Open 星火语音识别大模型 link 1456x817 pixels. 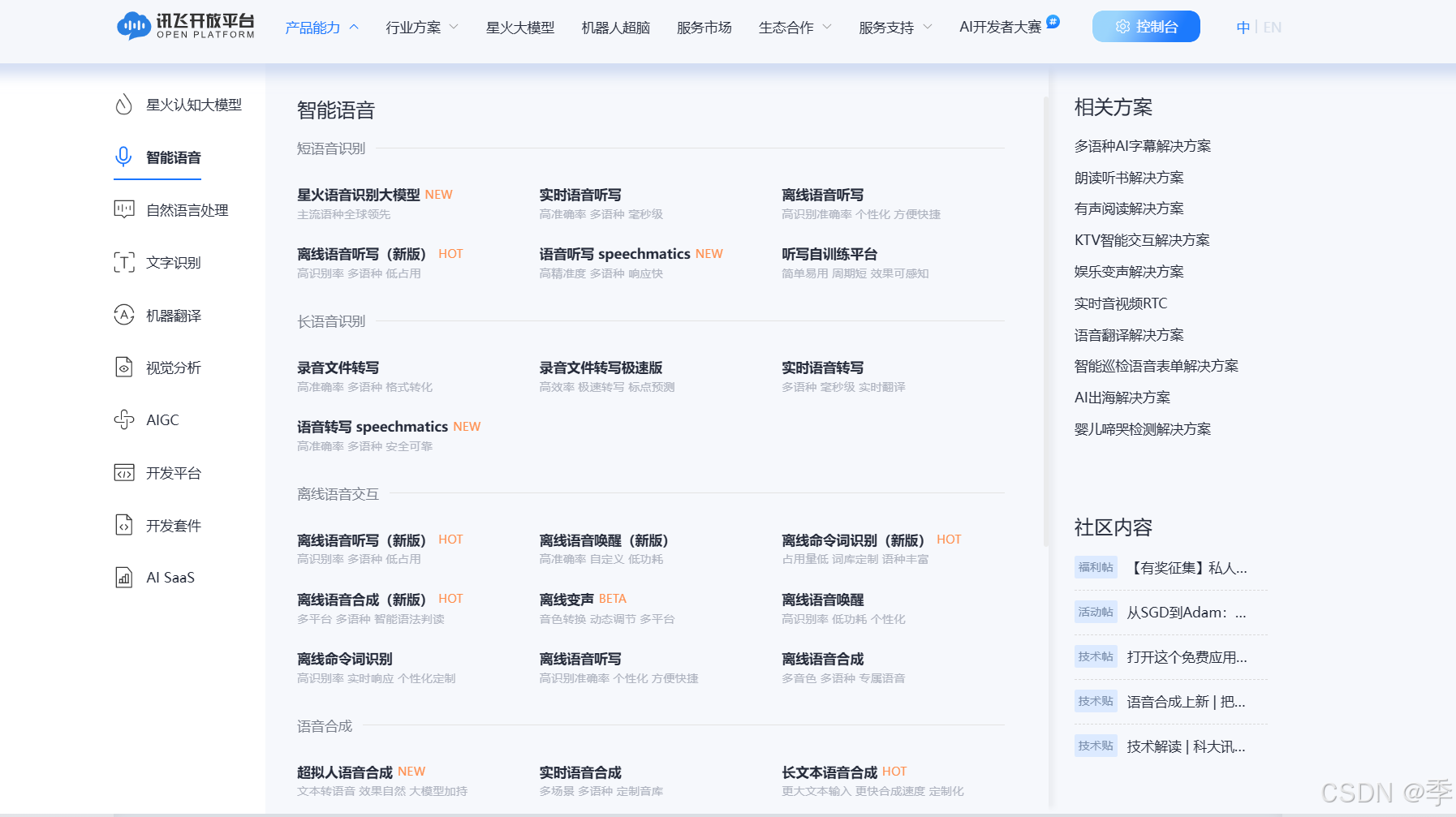pyautogui.click(x=359, y=195)
